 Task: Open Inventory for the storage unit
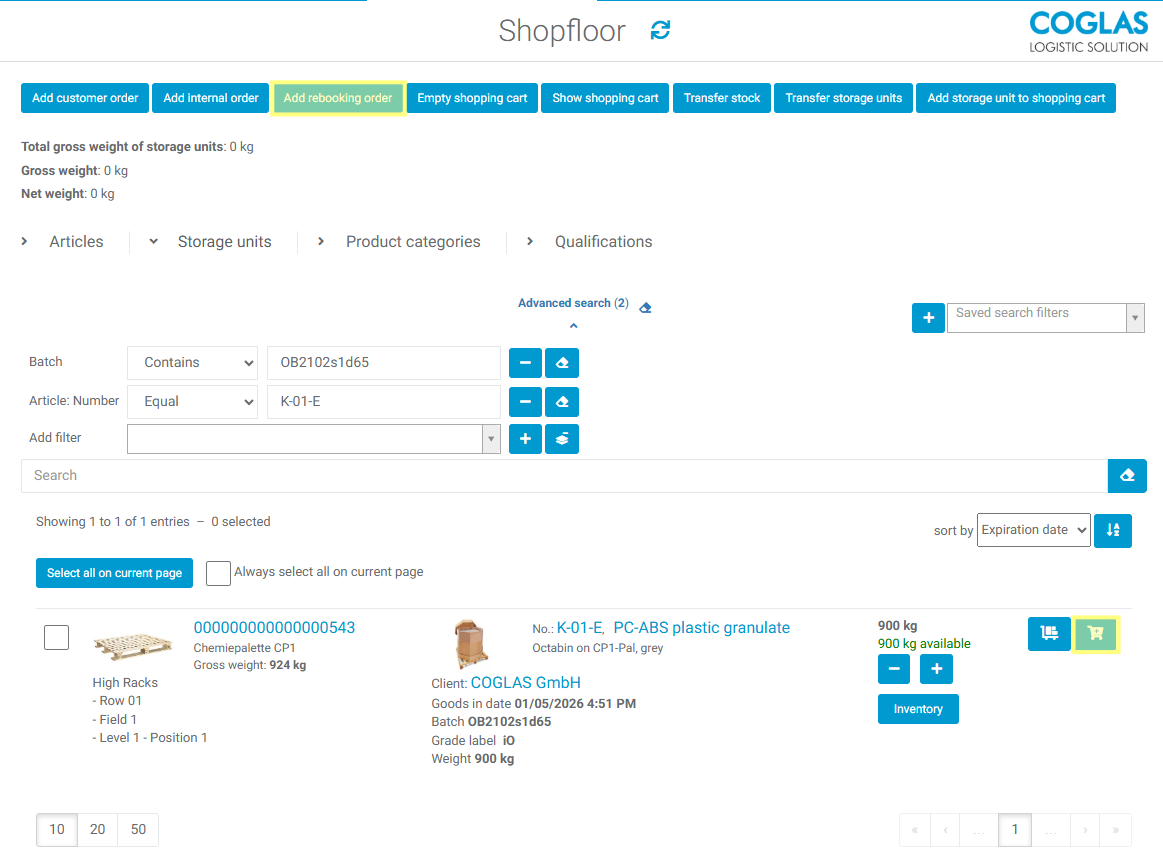[918, 708]
